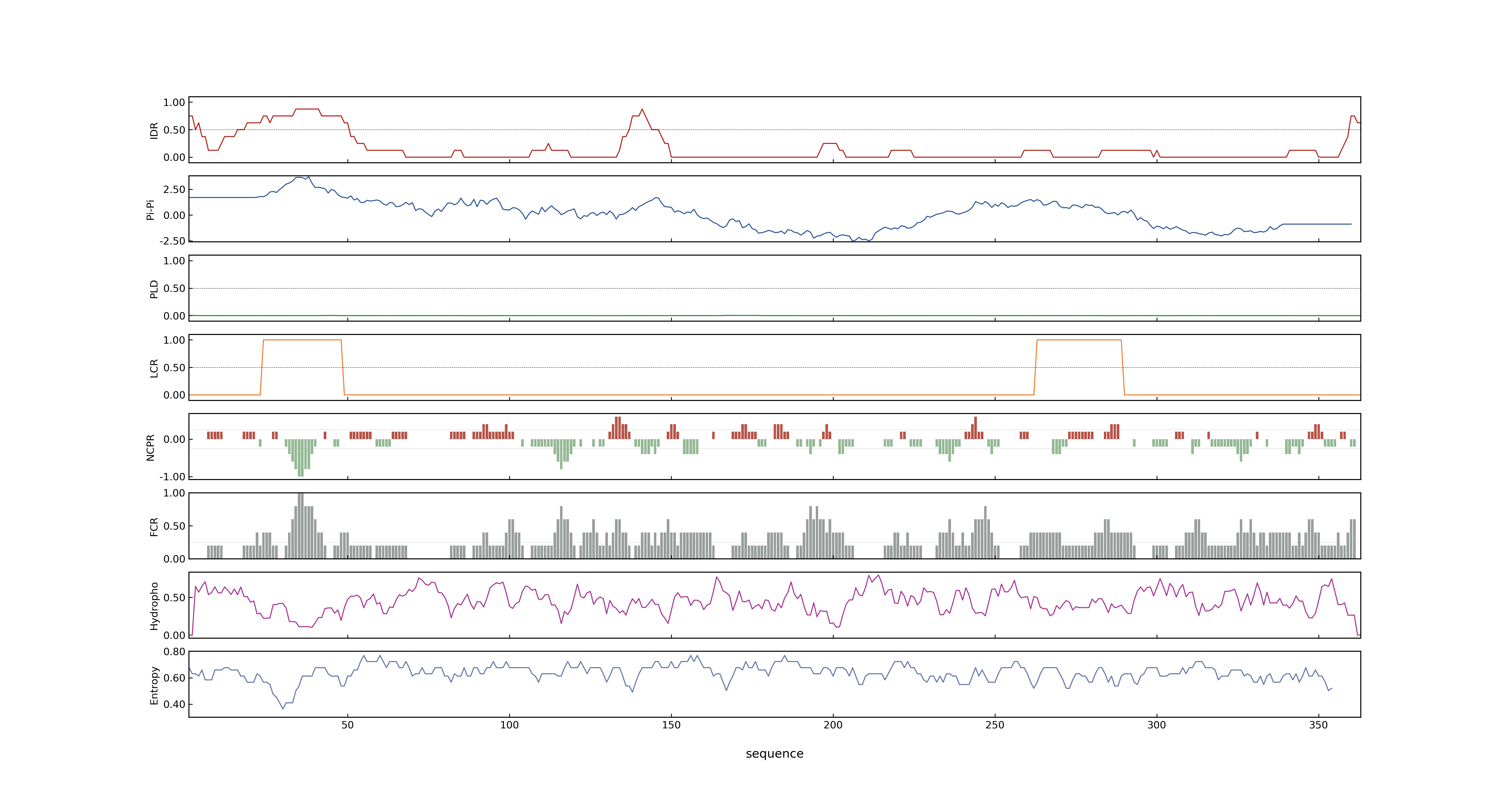Click the tallest FCR bar near position 35
The image size is (1512, 806).
click(300, 525)
